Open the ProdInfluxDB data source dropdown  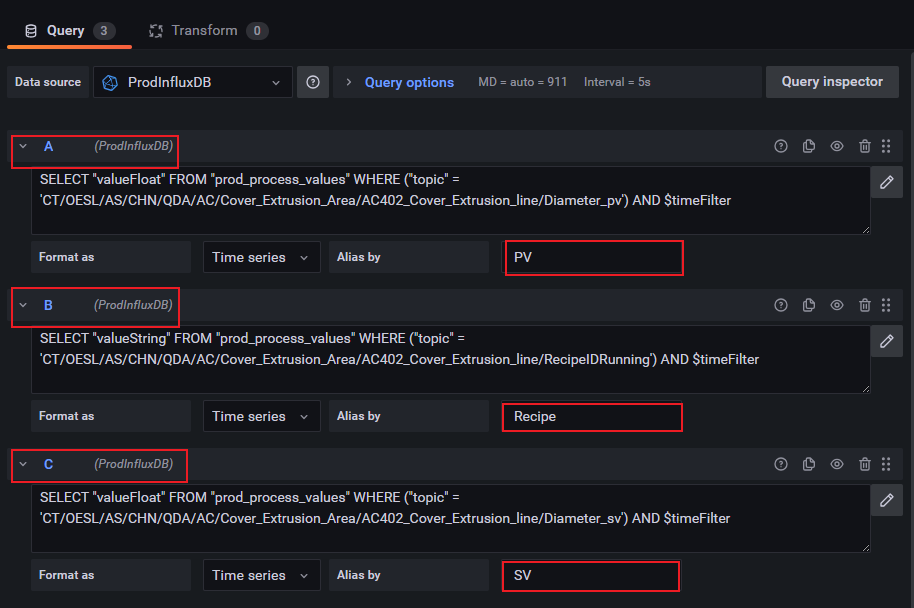(193, 82)
